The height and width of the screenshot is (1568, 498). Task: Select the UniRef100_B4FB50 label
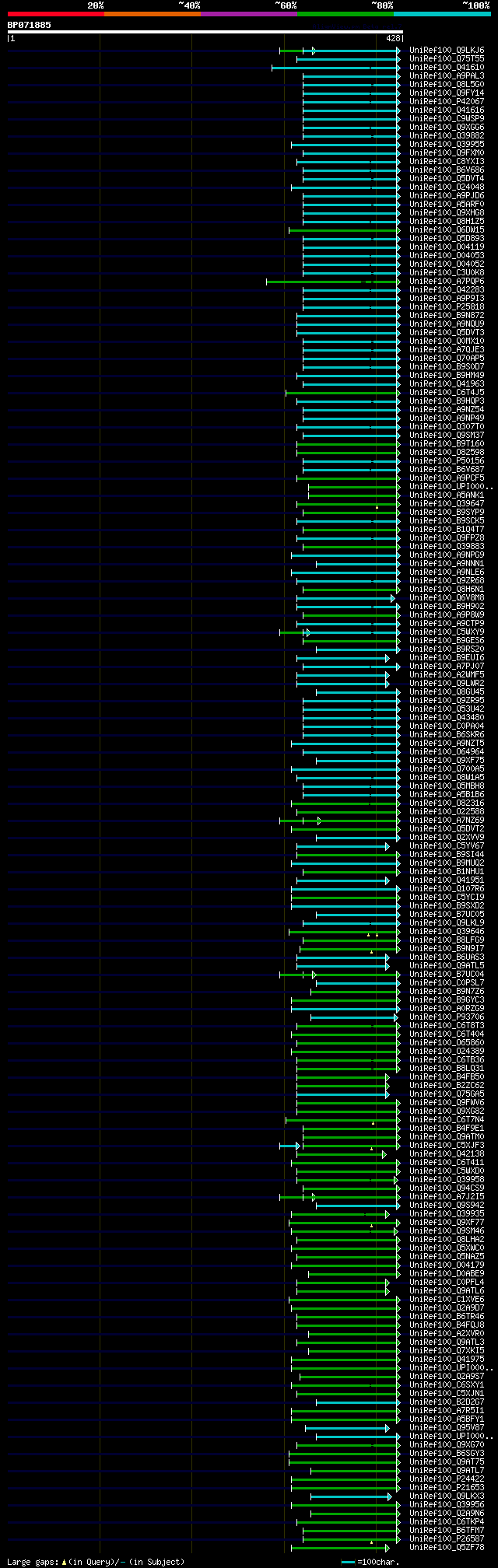point(447,1076)
